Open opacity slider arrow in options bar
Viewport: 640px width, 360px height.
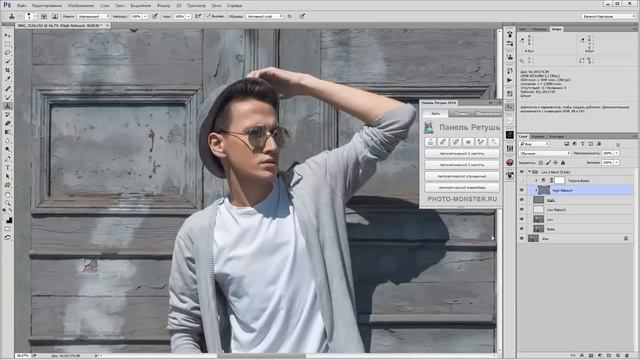click(145, 16)
